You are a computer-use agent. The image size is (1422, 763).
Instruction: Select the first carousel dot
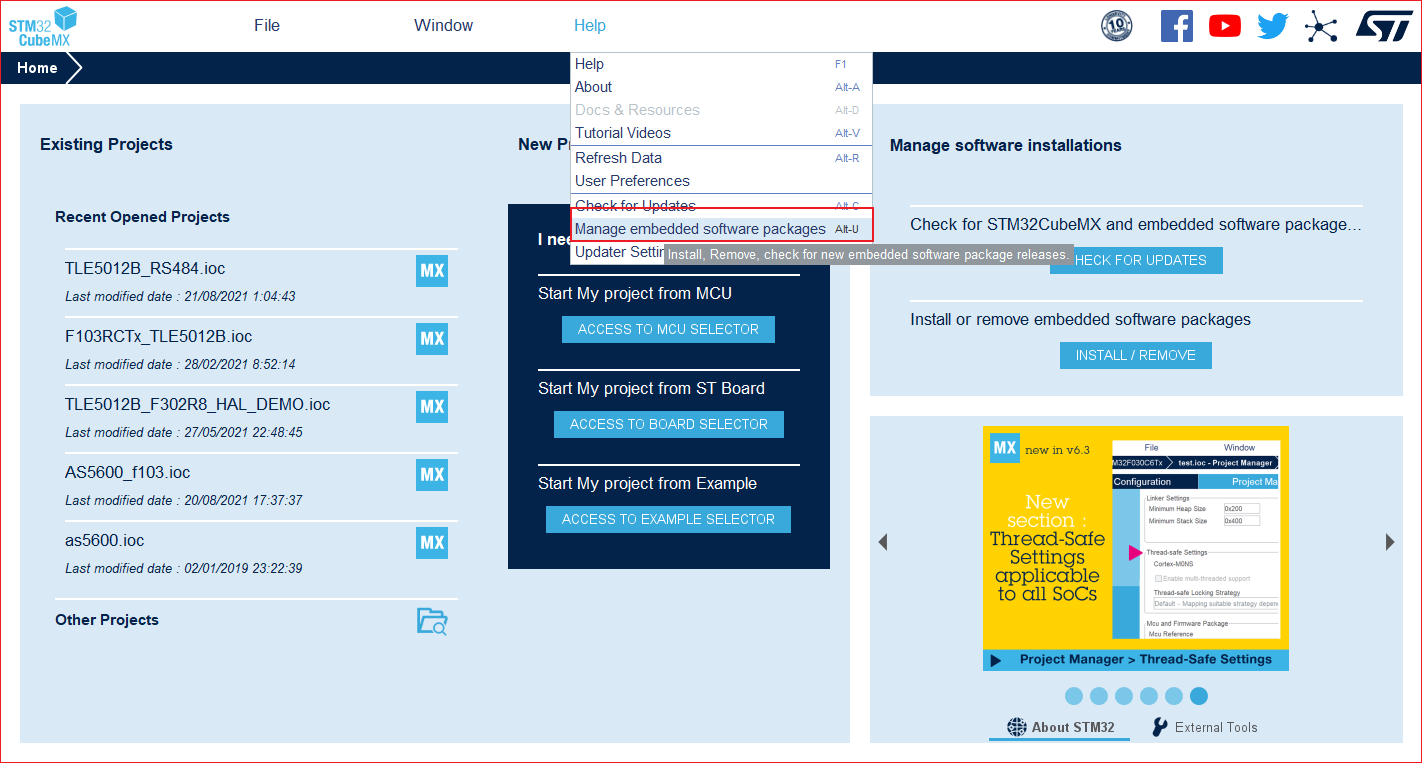[x=1074, y=696]
